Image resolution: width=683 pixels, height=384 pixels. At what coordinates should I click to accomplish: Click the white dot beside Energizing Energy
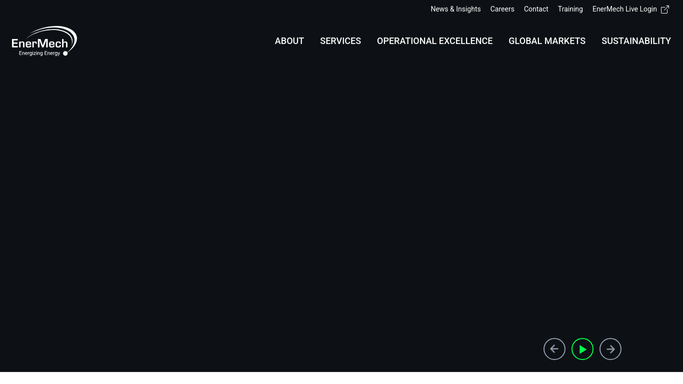pyautogui.click(x=65, y=54)
